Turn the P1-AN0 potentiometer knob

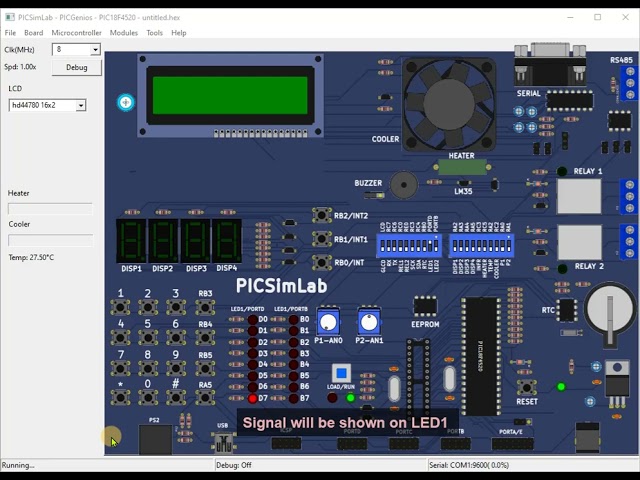point(328,322)
